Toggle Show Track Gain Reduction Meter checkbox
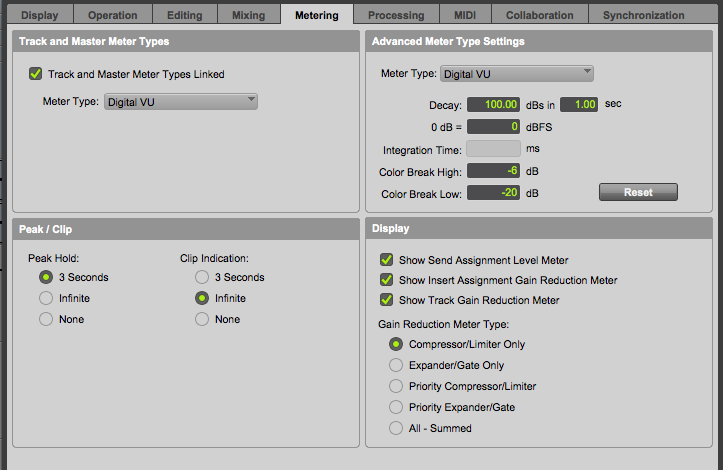 (386, 300)
